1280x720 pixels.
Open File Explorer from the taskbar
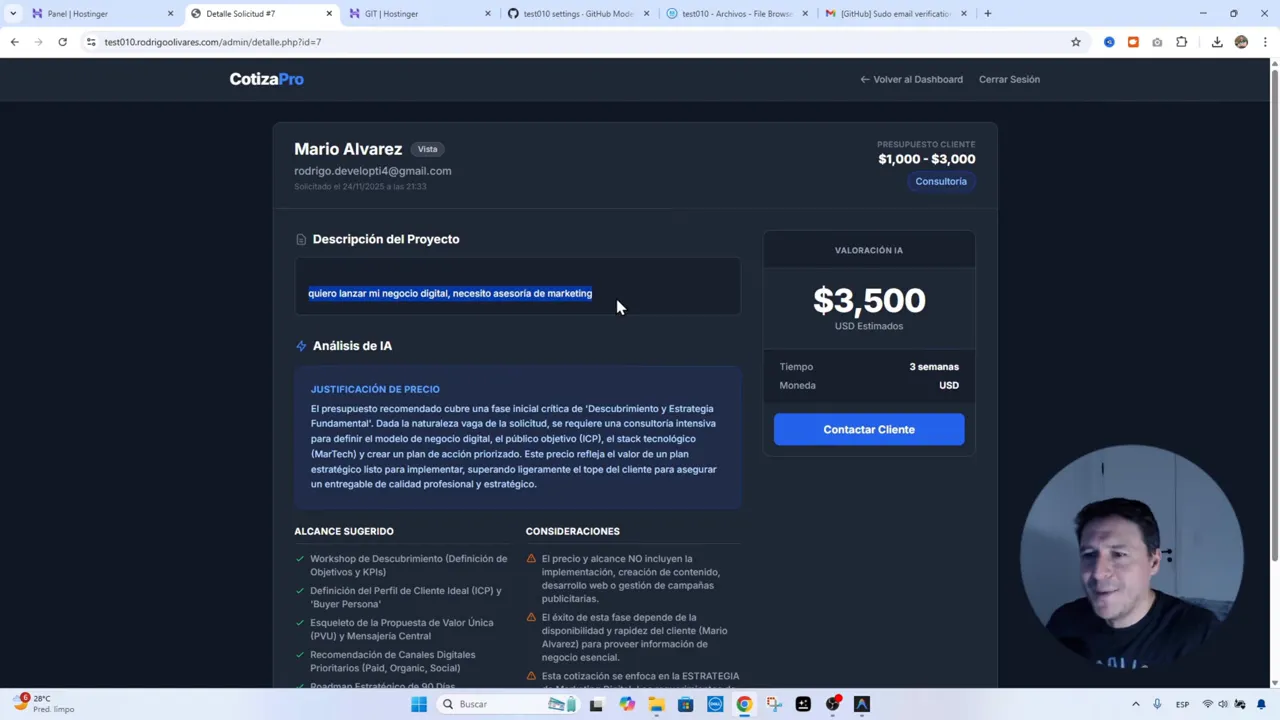(657, 704)
